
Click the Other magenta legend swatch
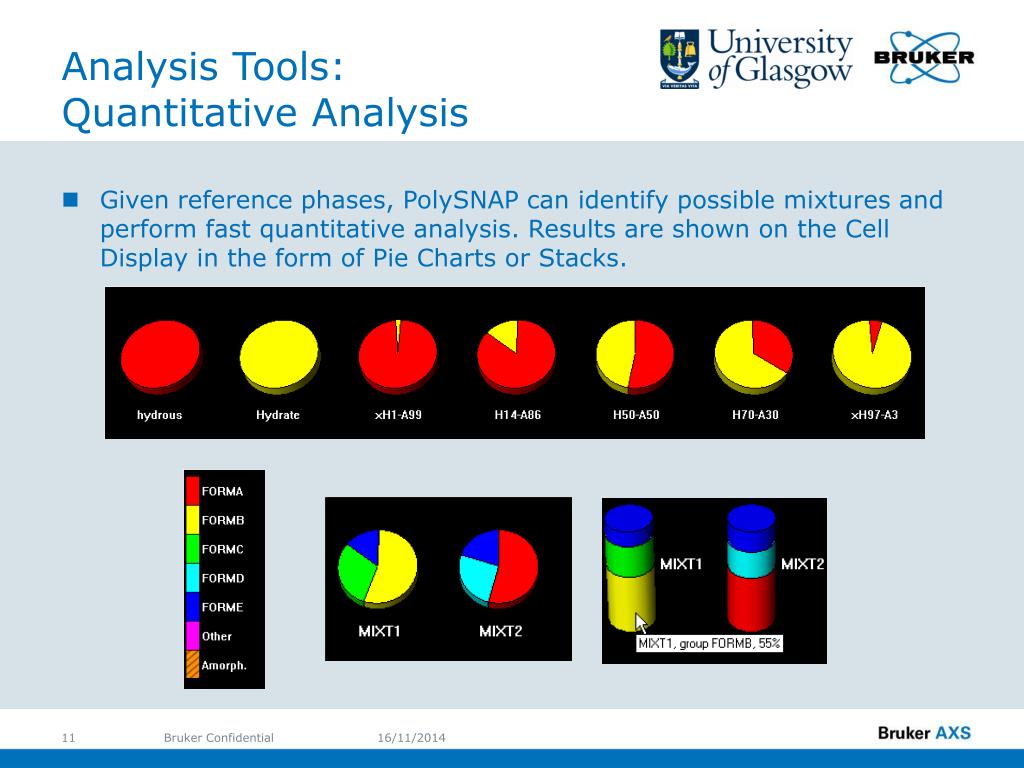[193, 635]
